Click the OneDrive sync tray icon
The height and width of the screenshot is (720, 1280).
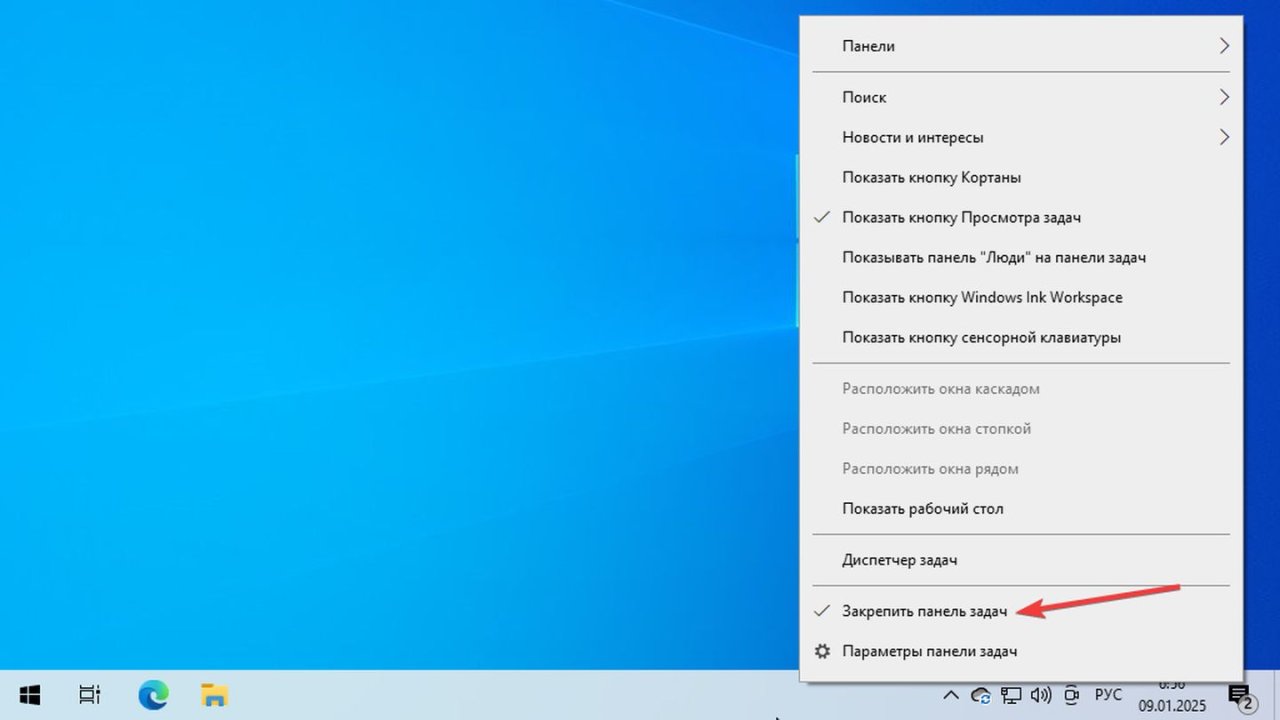click(x=981, y=695)
